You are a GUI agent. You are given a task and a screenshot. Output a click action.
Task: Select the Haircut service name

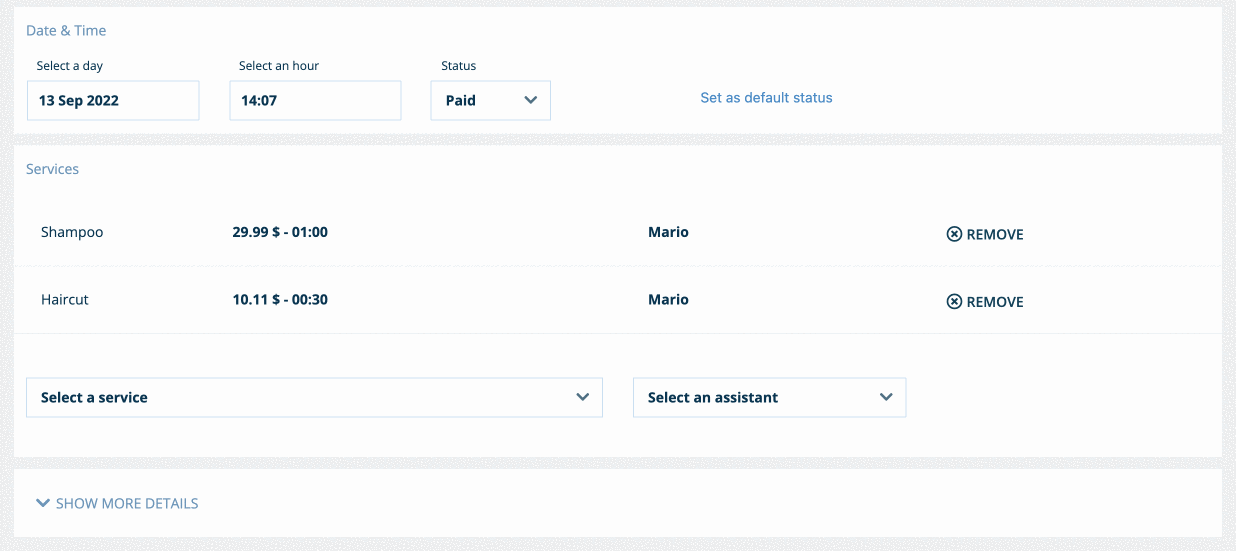tap(65, 299)
